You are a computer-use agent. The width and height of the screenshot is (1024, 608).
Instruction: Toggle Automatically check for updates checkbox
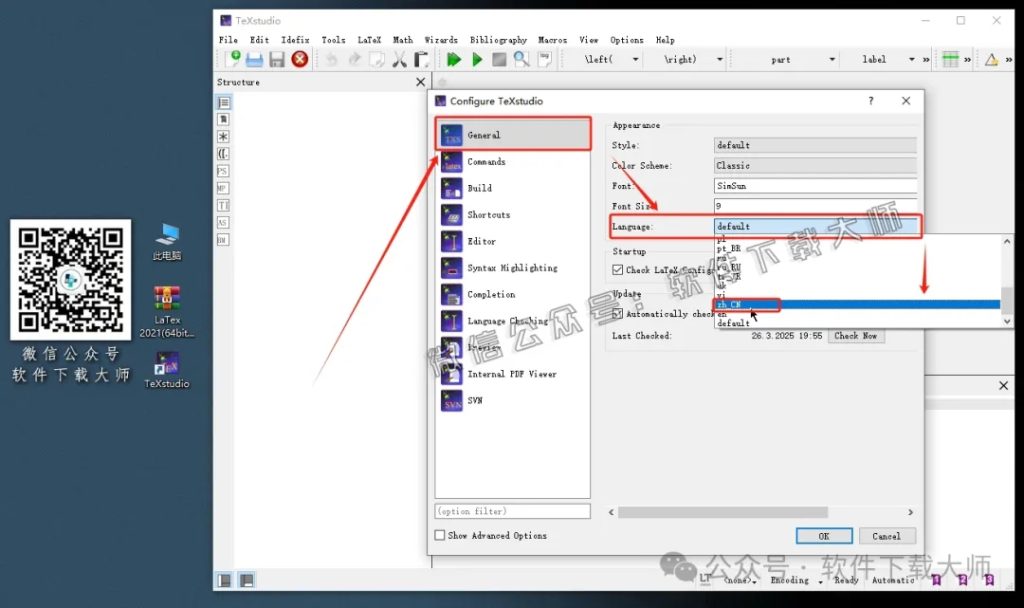point(618,314)
